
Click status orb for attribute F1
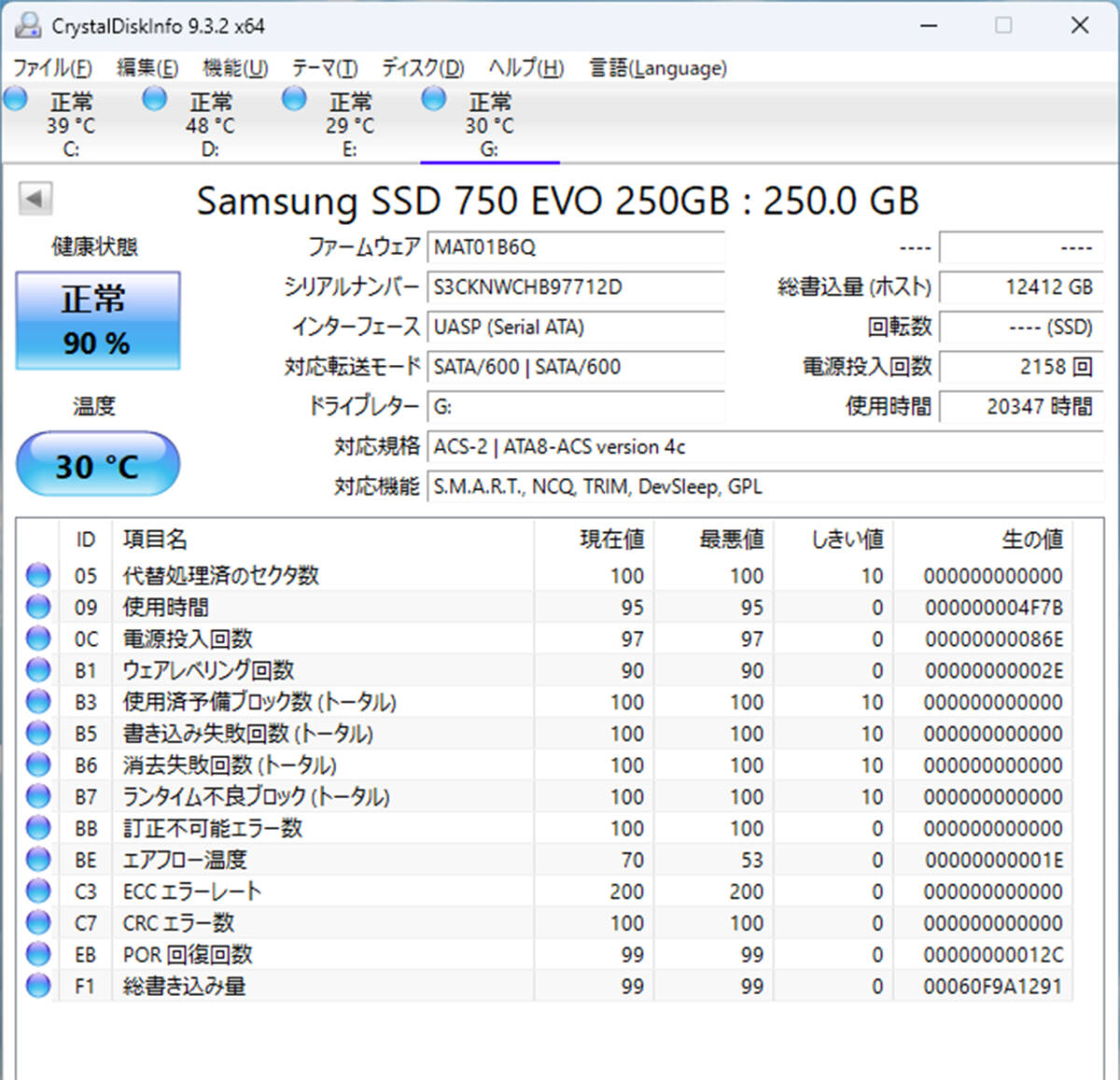[x=38, y=985]
